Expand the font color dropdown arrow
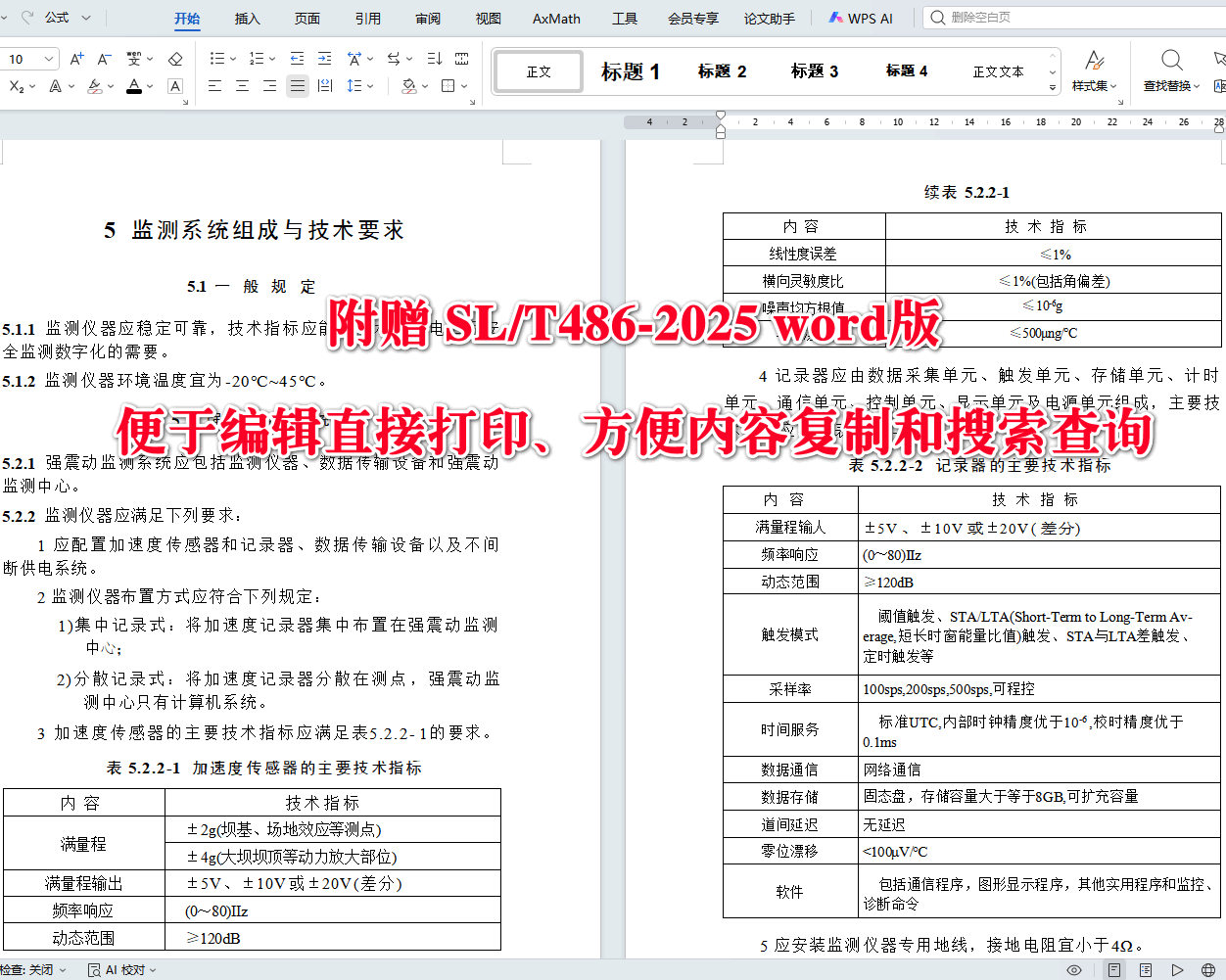This screenshot has height=980, width=1226. [x=150, y=86]
